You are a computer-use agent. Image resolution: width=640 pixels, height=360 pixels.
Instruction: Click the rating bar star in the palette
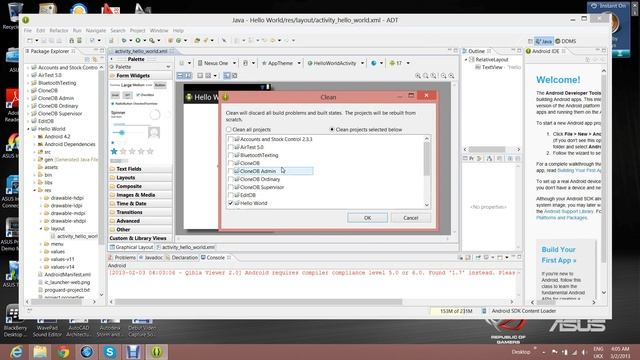pyautogui.click(x=114, y=151)
